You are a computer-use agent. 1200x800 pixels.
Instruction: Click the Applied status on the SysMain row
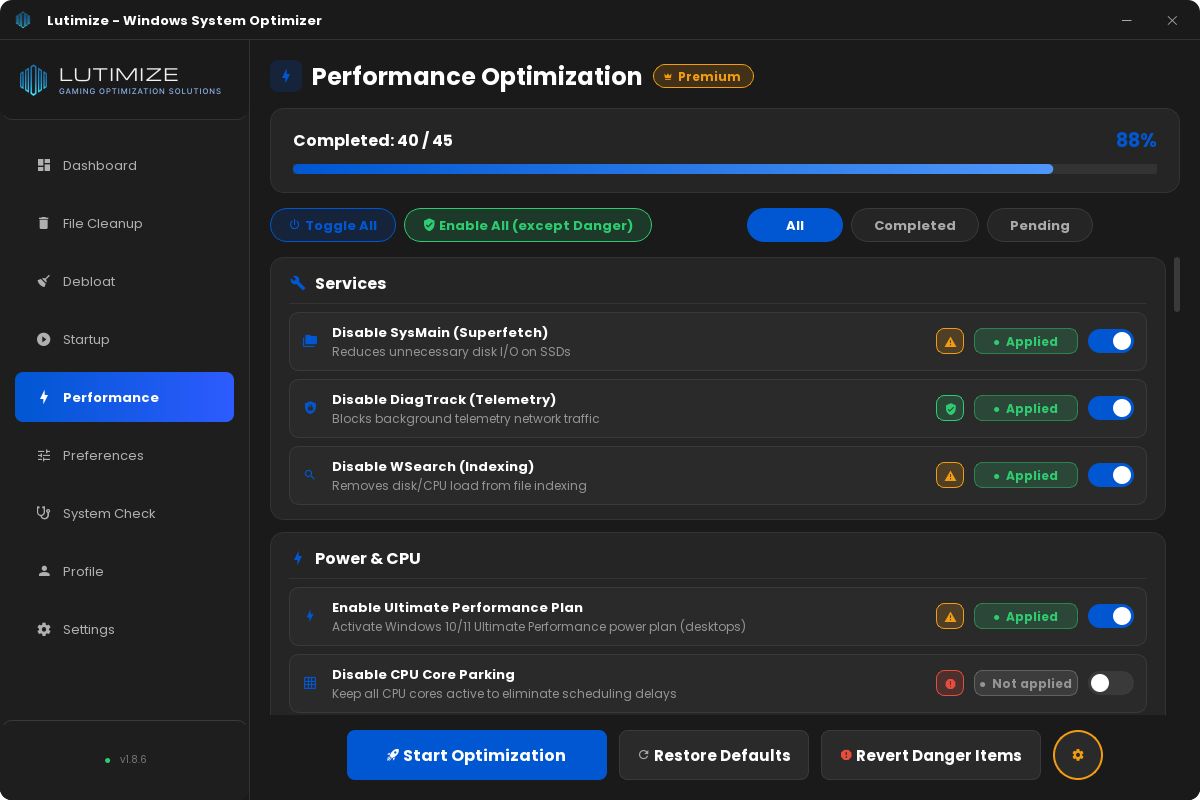pos(1026,341)
